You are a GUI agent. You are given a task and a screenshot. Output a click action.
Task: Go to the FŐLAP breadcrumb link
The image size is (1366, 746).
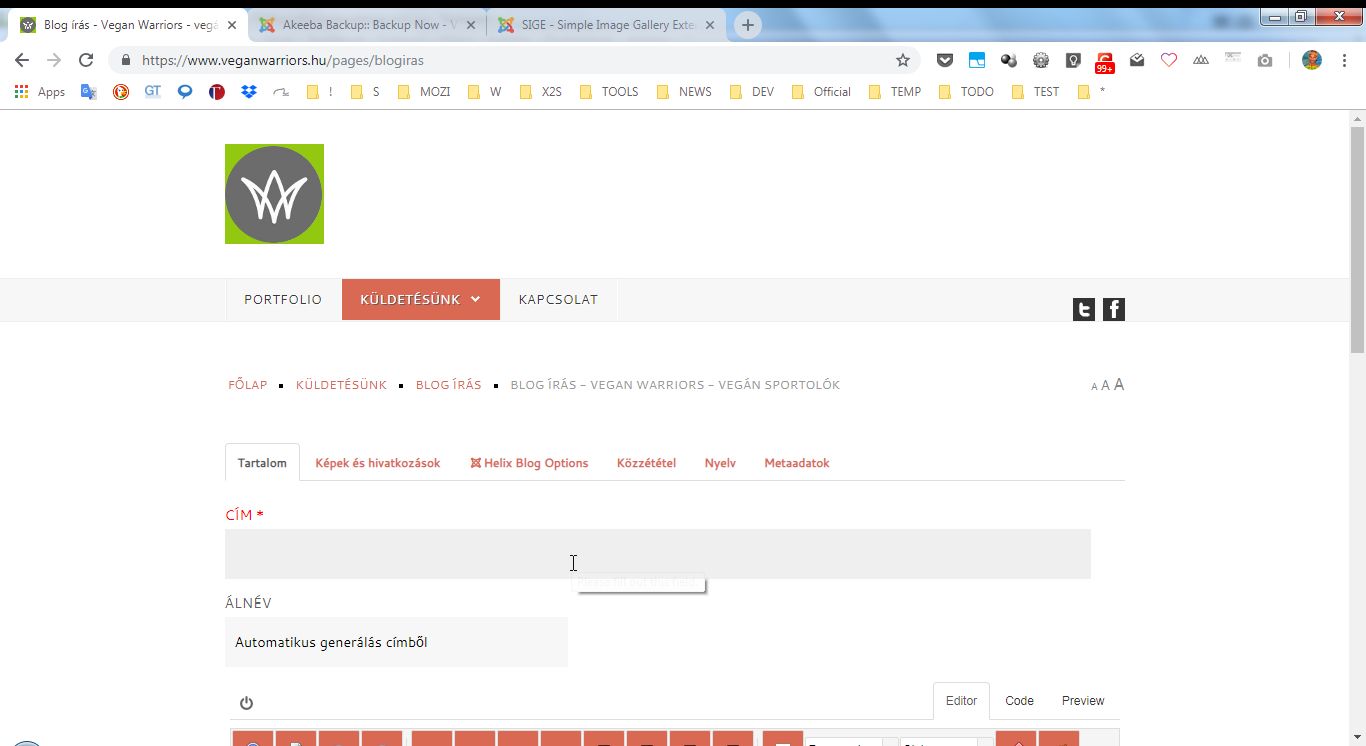(247, 385)
